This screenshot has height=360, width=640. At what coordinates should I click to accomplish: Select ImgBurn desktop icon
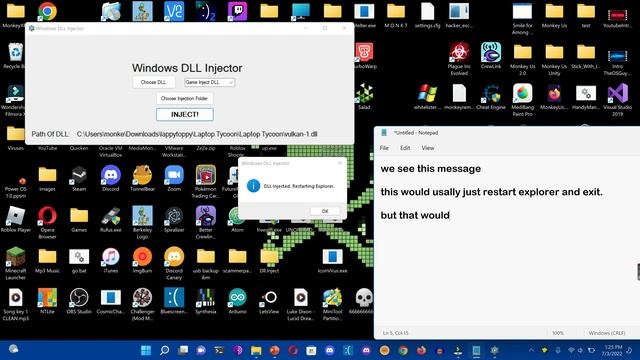142,260
